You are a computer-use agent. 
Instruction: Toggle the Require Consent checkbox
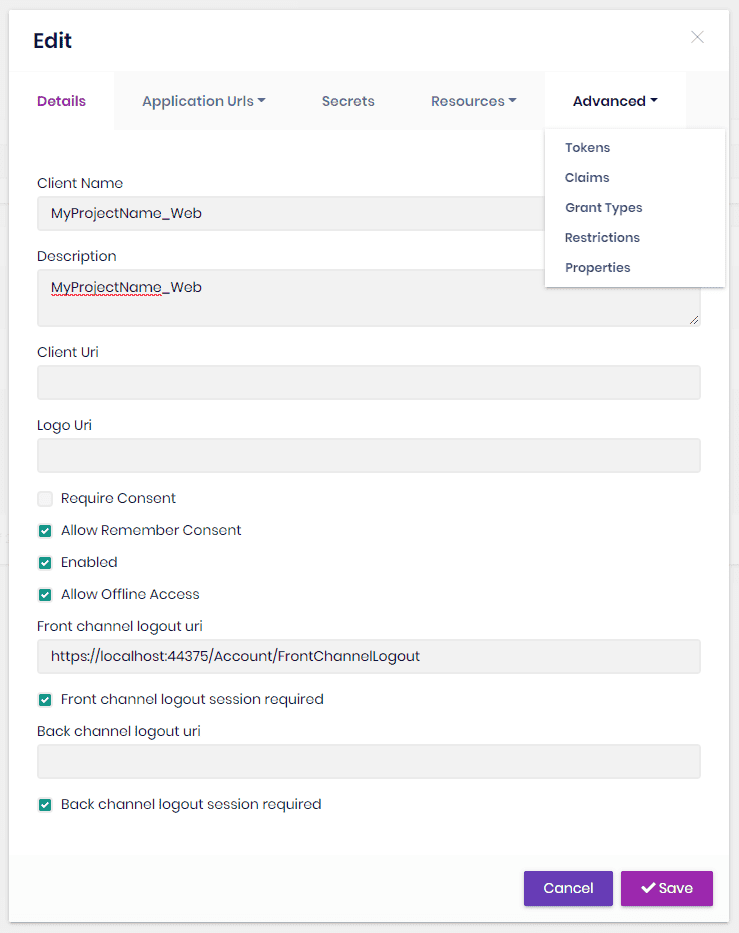point(45,499)
